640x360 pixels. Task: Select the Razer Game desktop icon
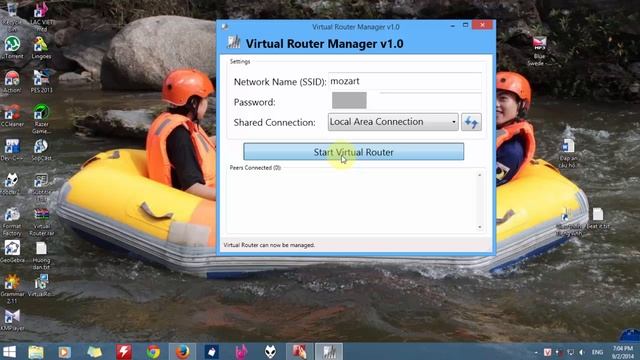41,119
